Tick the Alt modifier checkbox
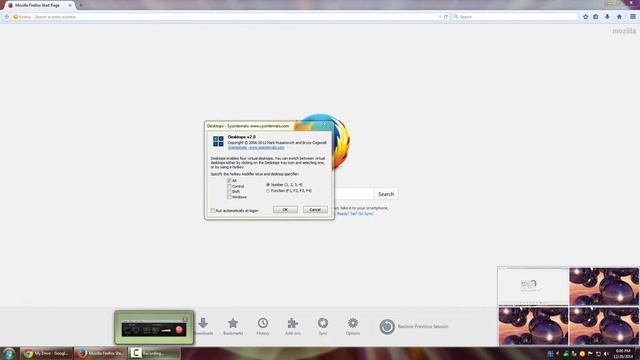 (x=229, y=180)
